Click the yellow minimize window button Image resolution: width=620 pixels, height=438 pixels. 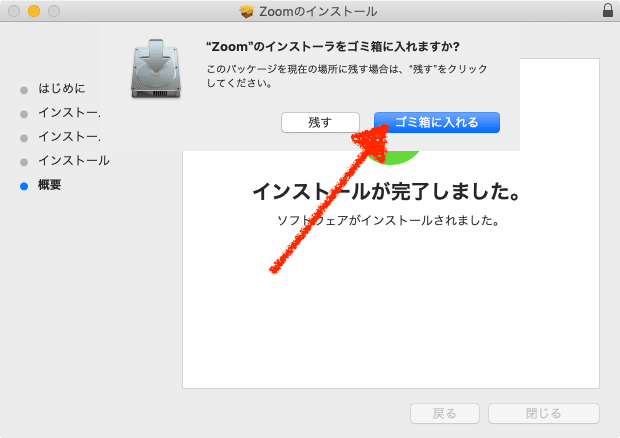click(34, 11)
